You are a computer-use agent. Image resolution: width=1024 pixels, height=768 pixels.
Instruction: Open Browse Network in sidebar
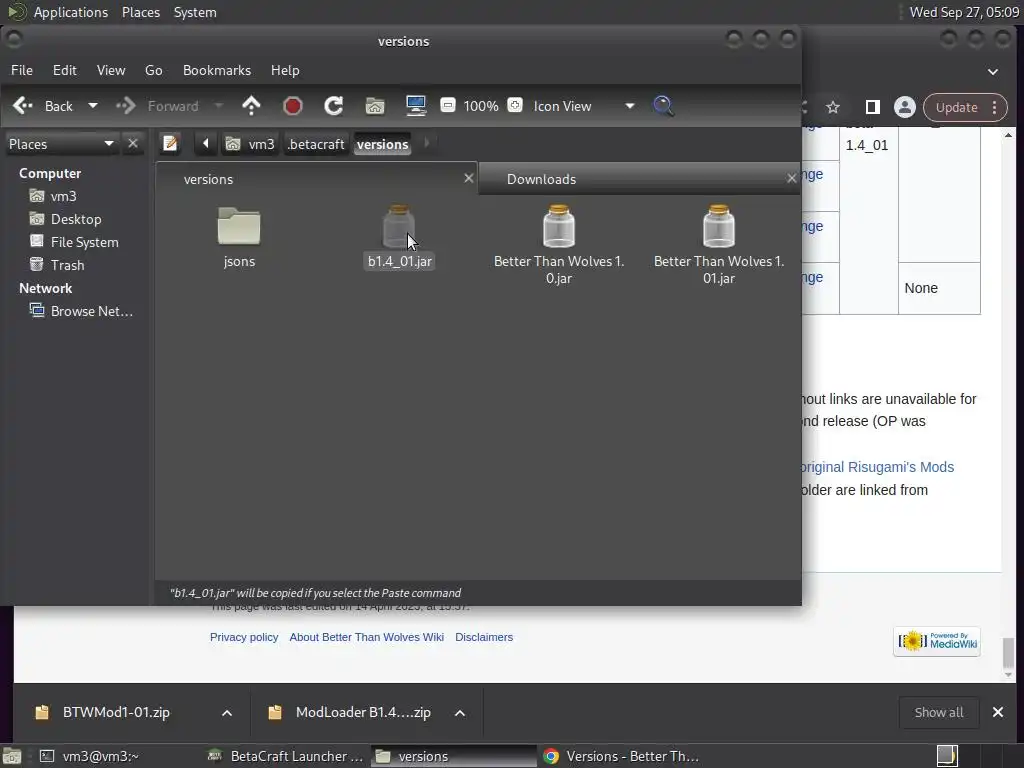82,311
